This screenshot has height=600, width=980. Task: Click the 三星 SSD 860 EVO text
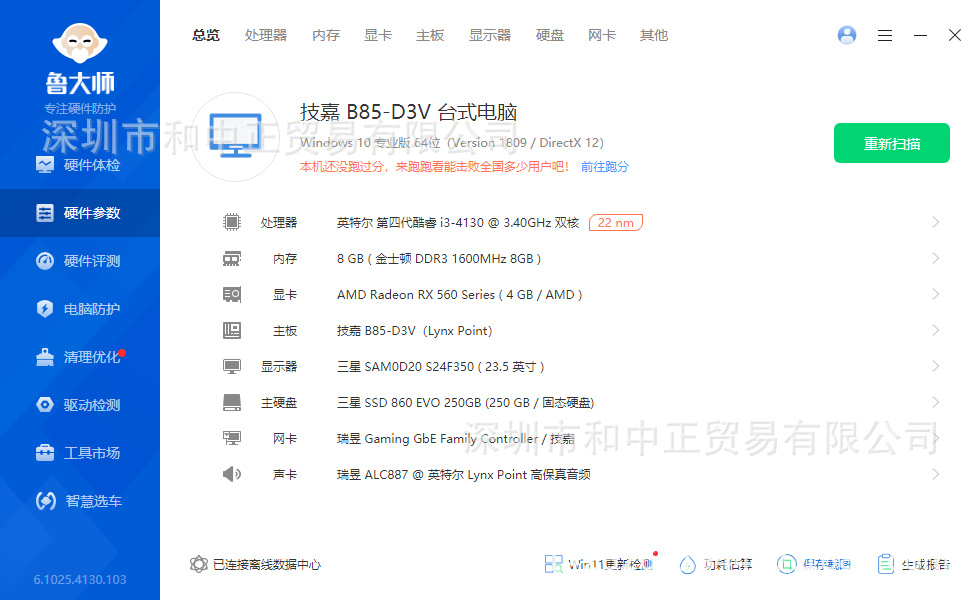point(466,402)
